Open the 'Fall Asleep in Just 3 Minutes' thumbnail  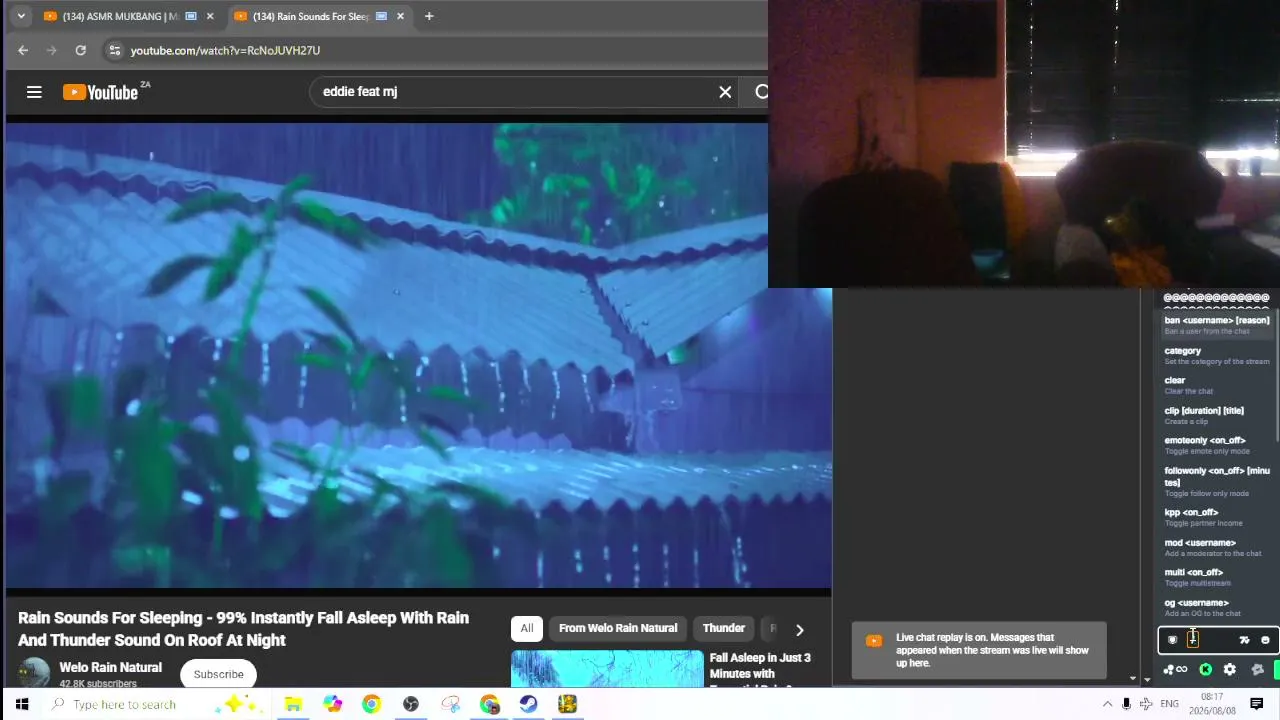click(x=607, y=669)
